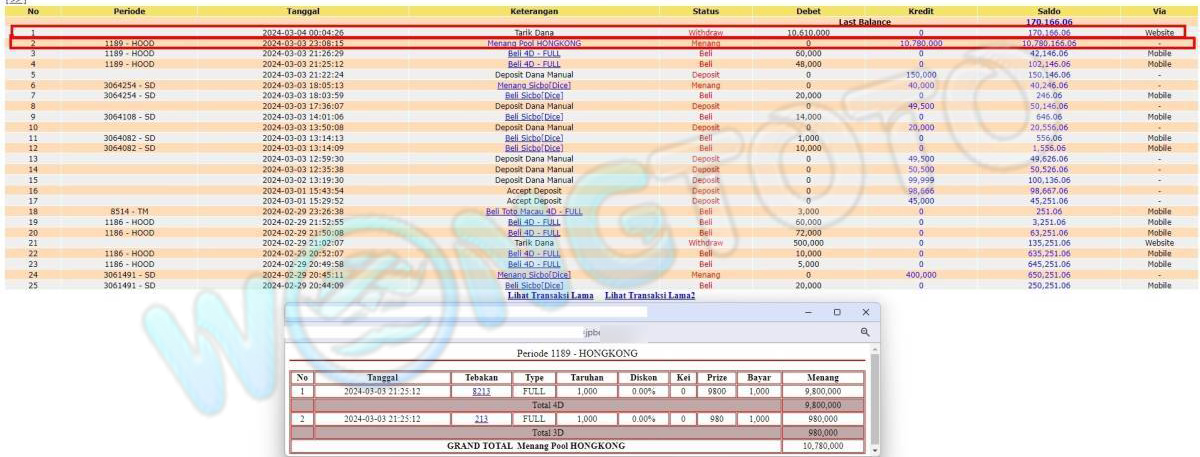Screen dimensions: 1200x457
Task: Maximize the popup window
Action: (837, 312)
